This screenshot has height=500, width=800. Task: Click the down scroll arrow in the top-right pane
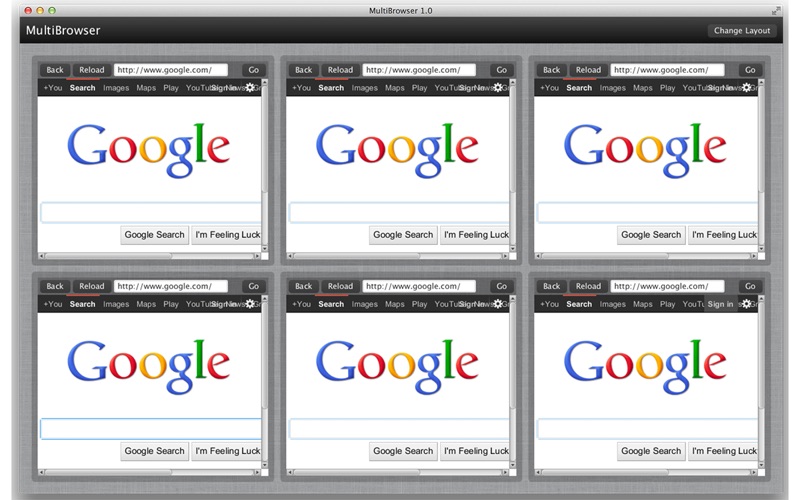click(x=761, y=248)
